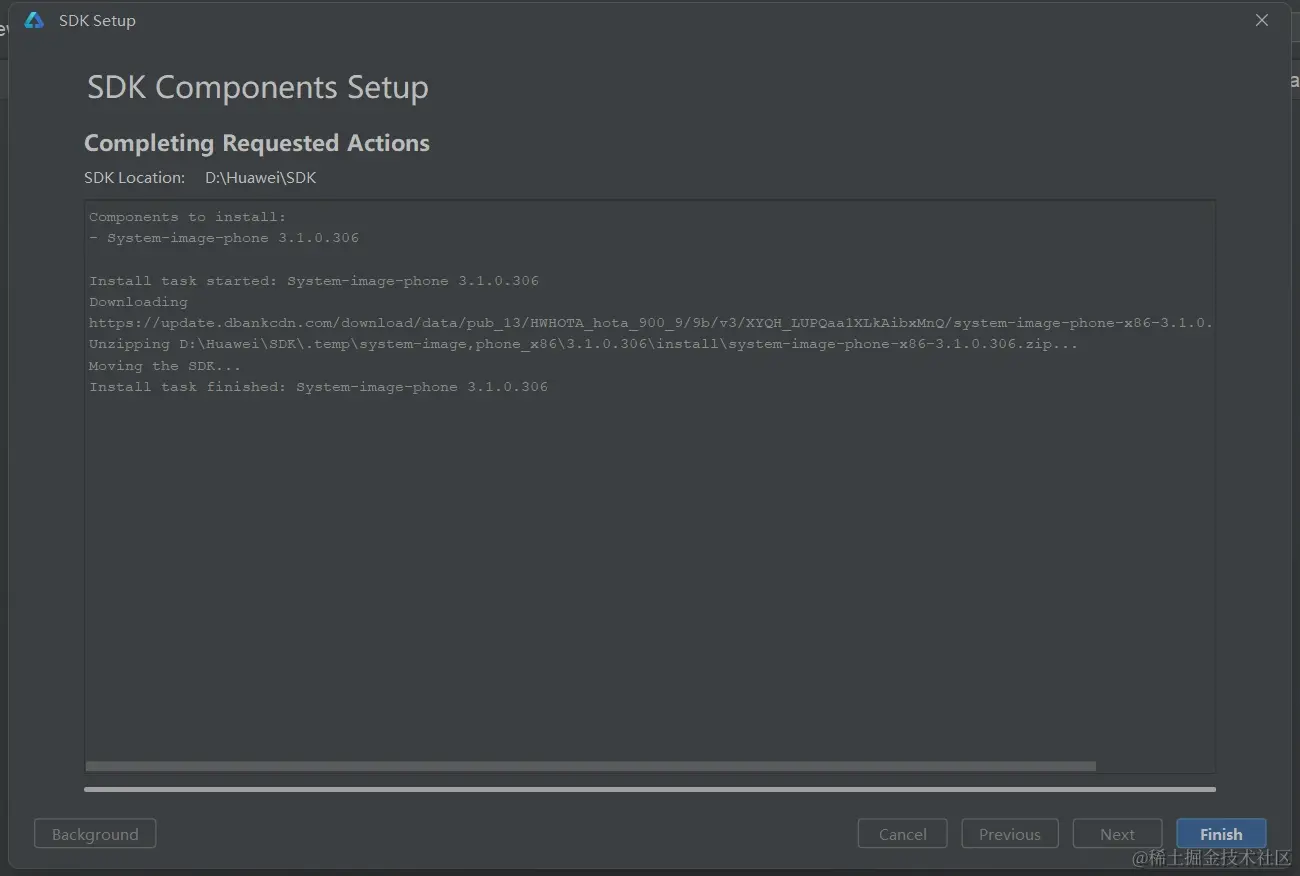
Task: Click the 'Components to install:' line
Action: pyautogui.click(x=187, y=217)
